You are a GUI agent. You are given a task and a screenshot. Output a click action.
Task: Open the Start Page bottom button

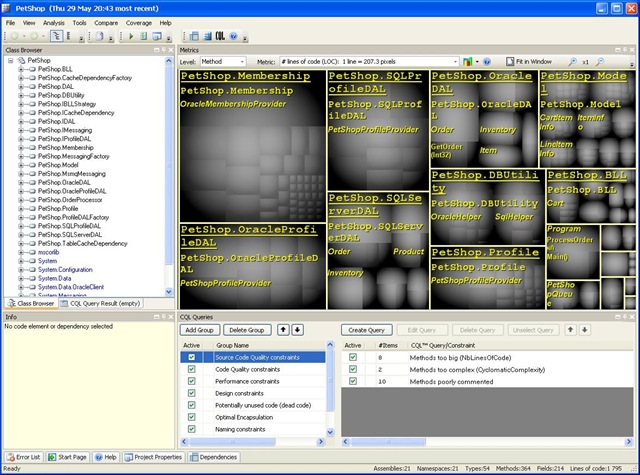point(68,457)
